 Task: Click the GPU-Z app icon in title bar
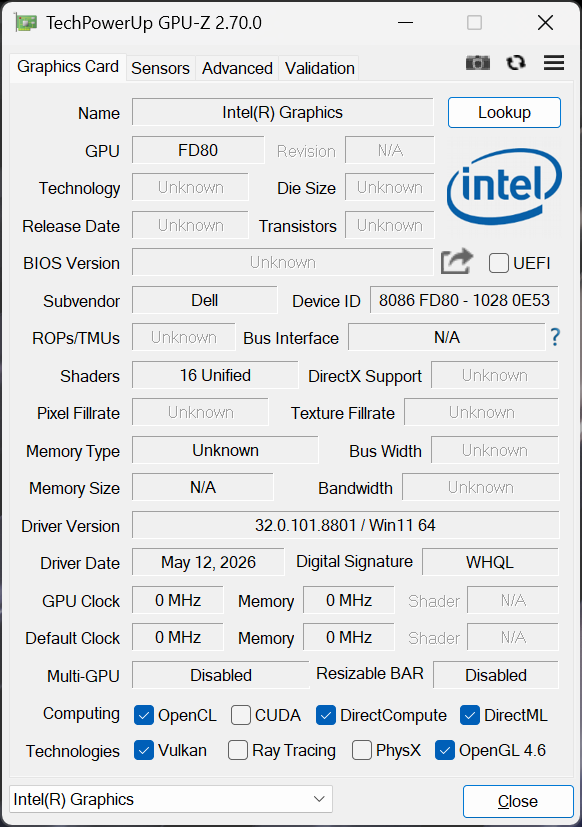pyautogui.click(x=26, y=23)
